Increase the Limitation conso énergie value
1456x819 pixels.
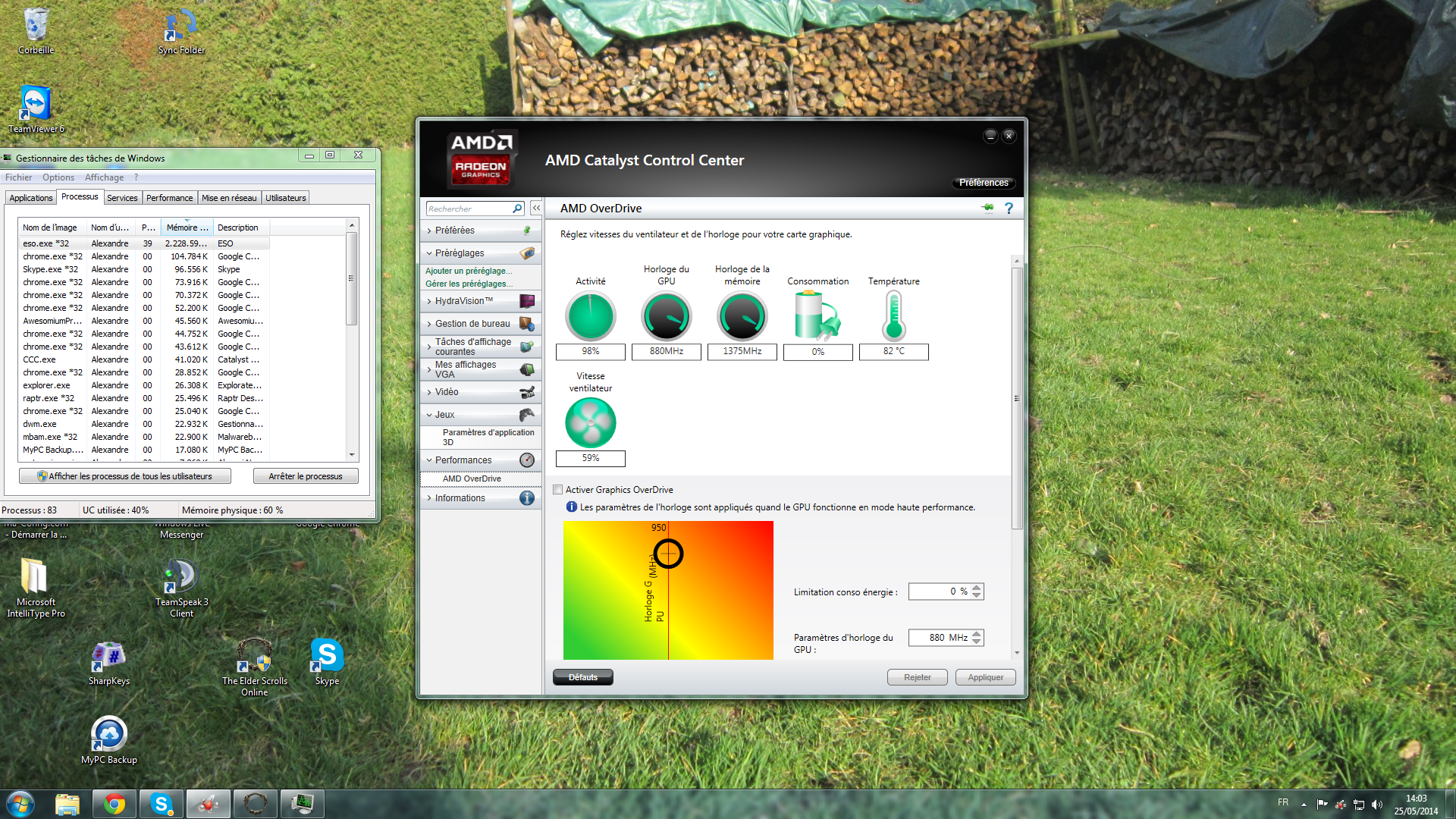977,588
